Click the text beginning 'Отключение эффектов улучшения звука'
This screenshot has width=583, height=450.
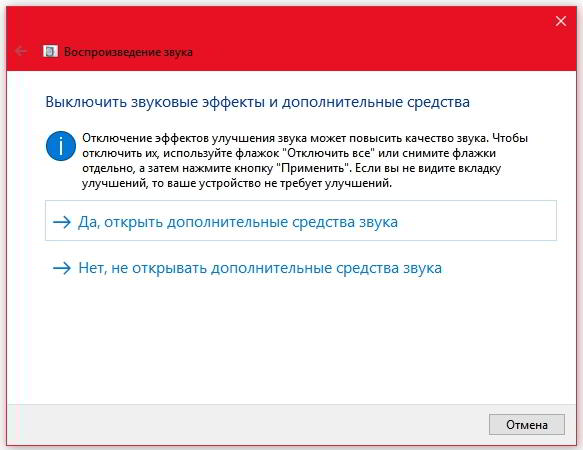(x=305, y=160)
